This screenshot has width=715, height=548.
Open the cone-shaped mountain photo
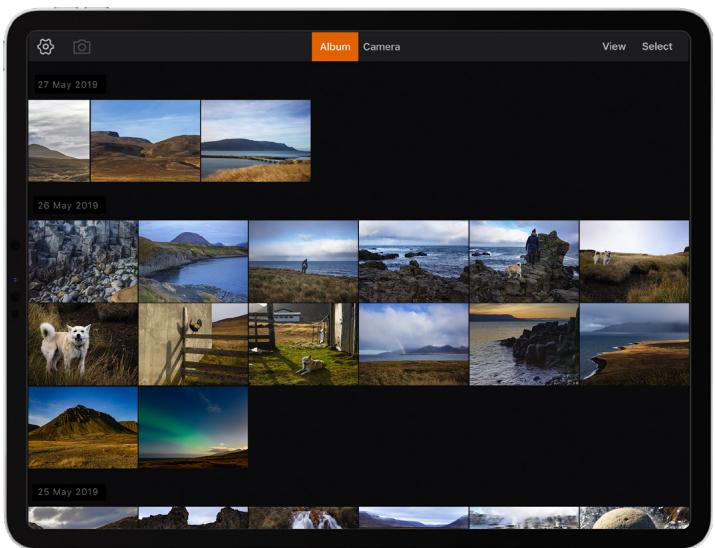click(83, 428)
